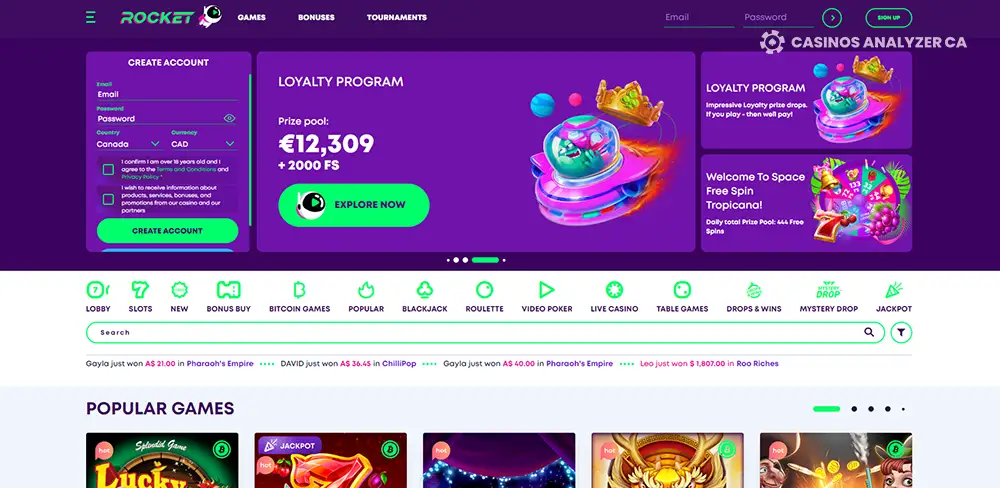1000x488 pixels.
Task: Click the Explore Now button
Action: [x=354, y=205]
